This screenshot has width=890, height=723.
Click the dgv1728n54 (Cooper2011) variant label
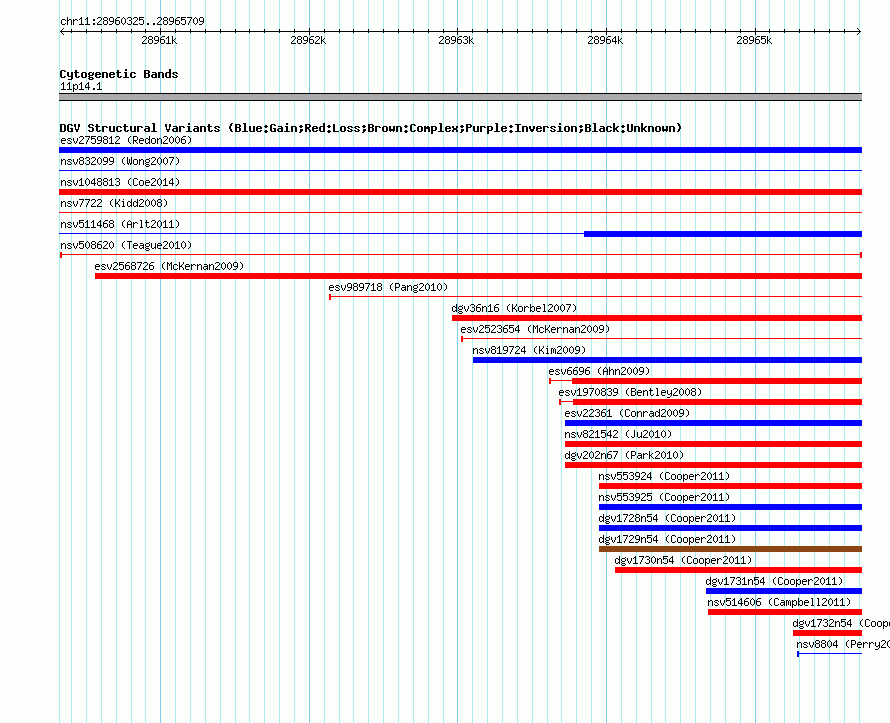click(667, 518)
